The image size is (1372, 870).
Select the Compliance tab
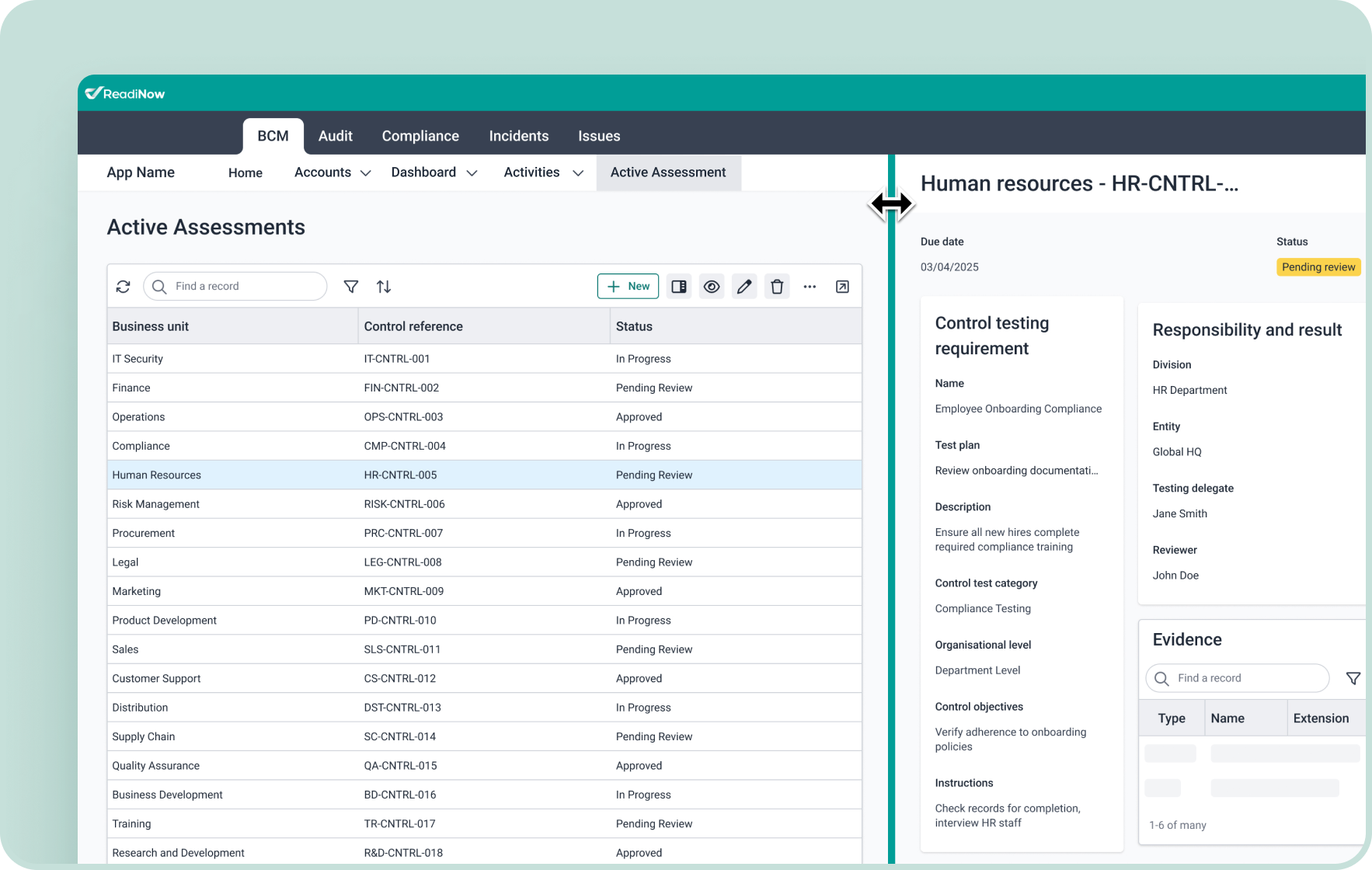[420, 135]
